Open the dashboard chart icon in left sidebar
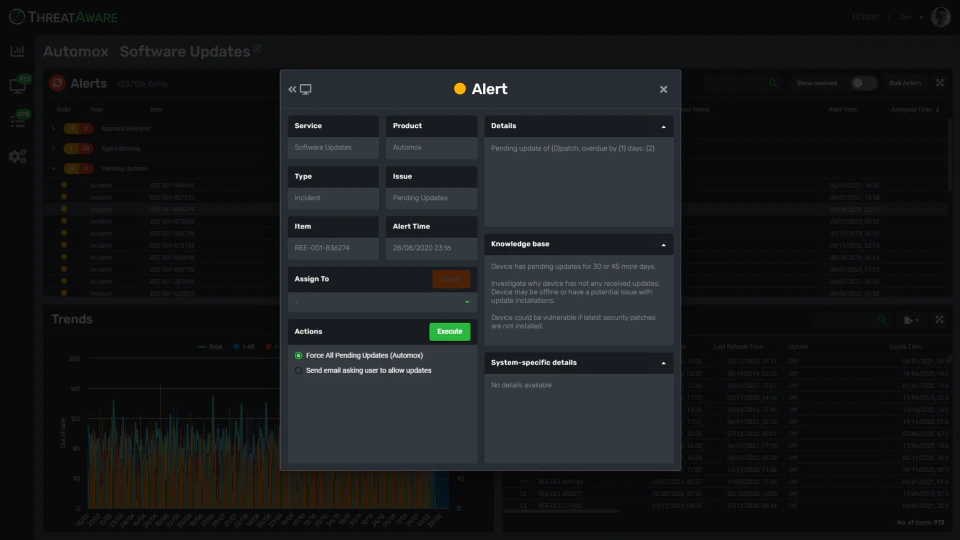 point(17,51)
